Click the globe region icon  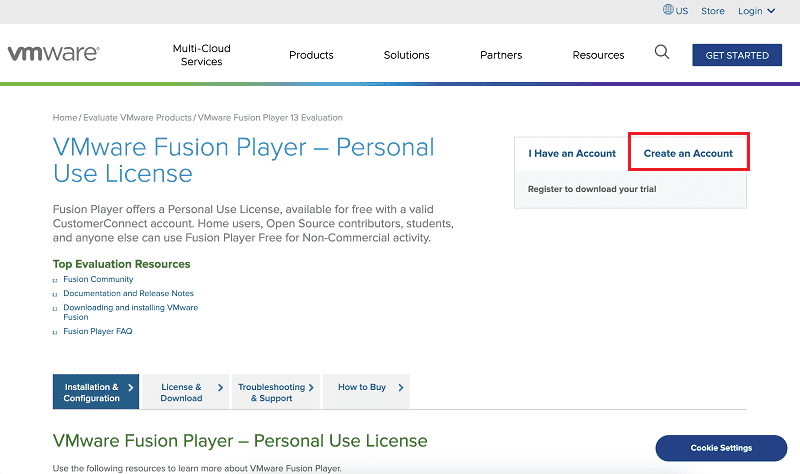point(668,9)
